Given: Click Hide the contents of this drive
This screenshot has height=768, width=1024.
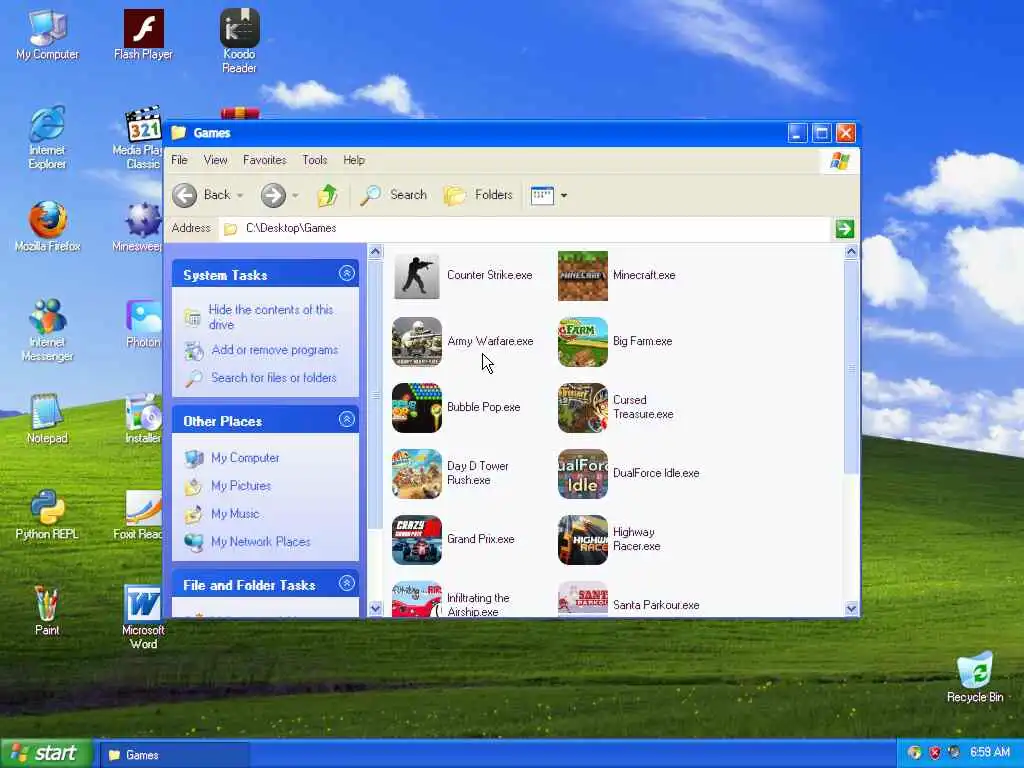Looking at the screenshot, I should tap(271, 317).
